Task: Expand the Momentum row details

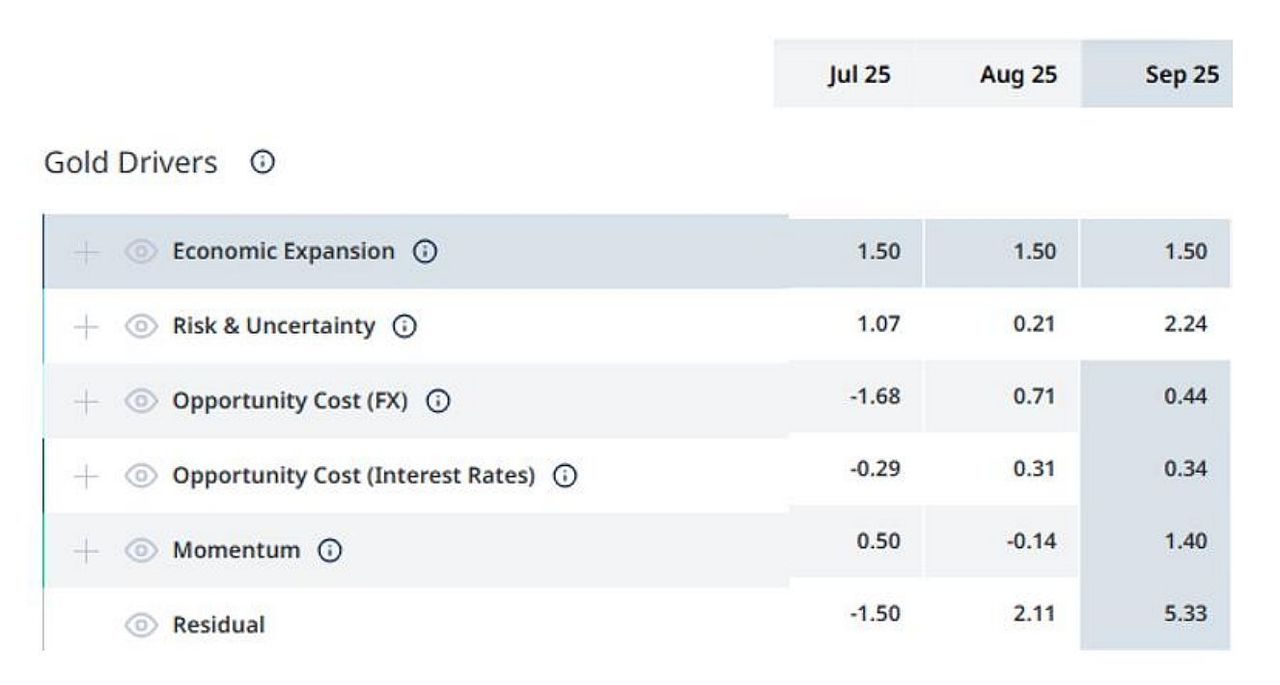Action: point(87,550)
